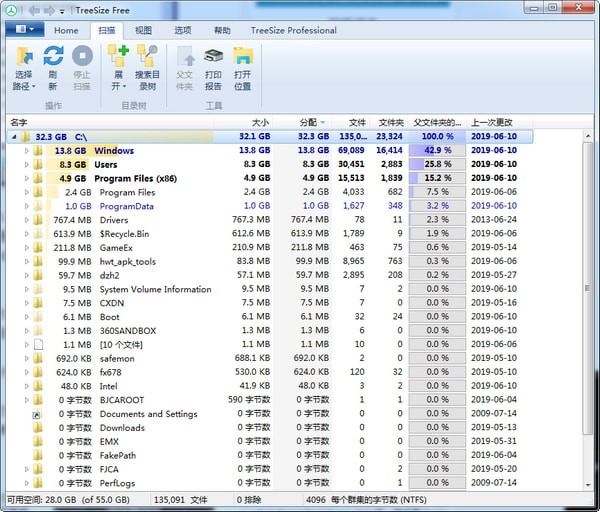This screenshot has height=512, width=600.
Task: Click the 停止扫描 stop scan icon
Action: click(83, 56)
